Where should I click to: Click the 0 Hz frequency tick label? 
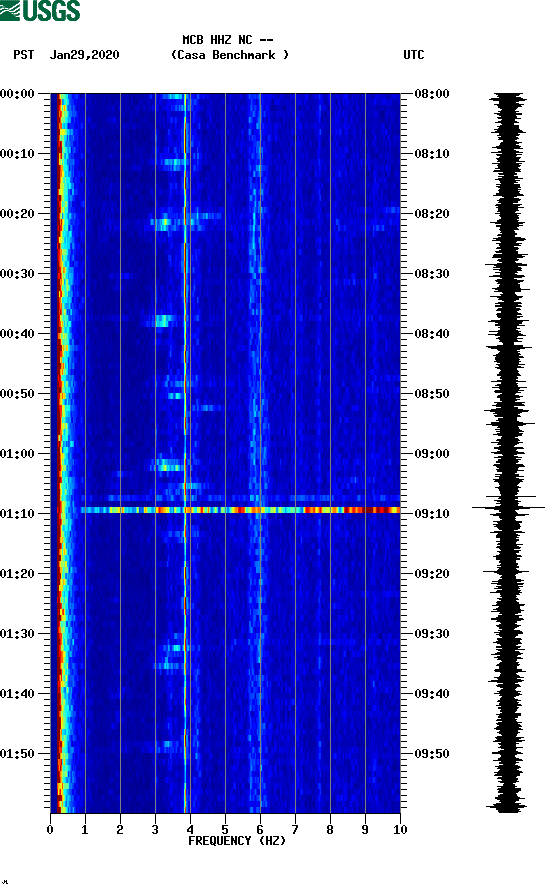pyautogui.click(x=50, y=830)
